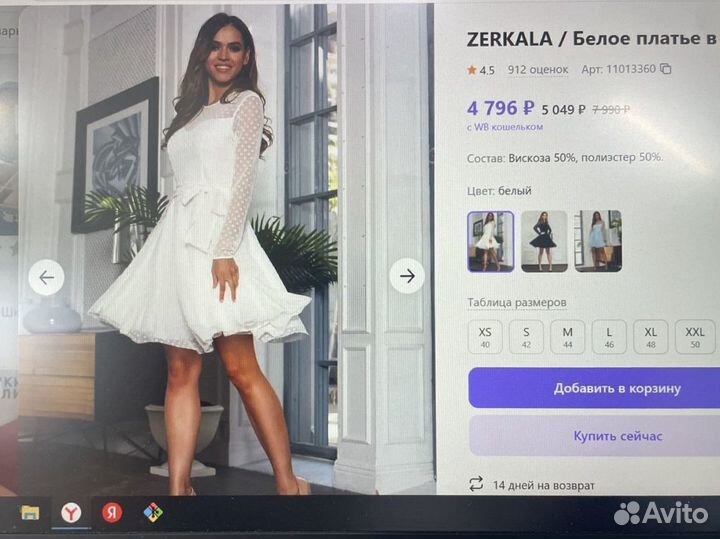Image resolution: width=720 pixels, height=539 pixels.
Task: Click the orange rating star
Action: click(x=472, y=70)
